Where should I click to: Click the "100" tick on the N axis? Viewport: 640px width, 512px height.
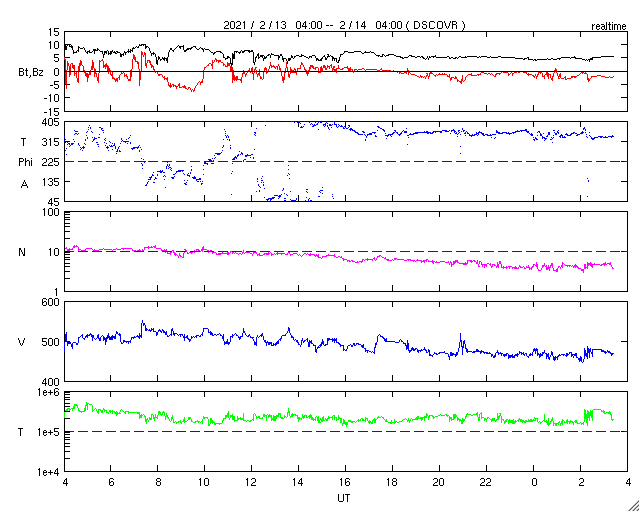point(52,212)
